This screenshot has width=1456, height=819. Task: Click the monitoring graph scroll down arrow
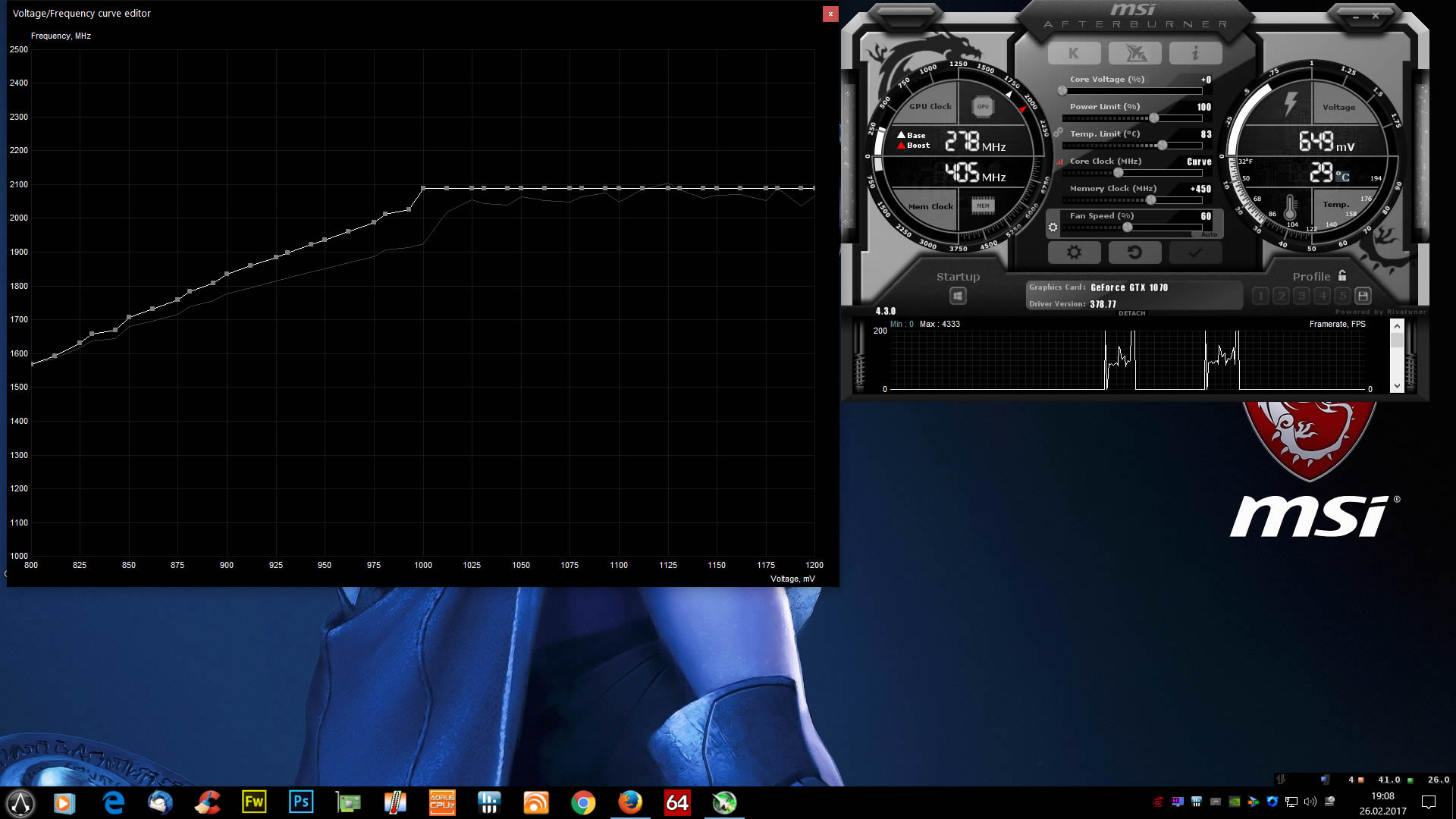click(1397, 386)
